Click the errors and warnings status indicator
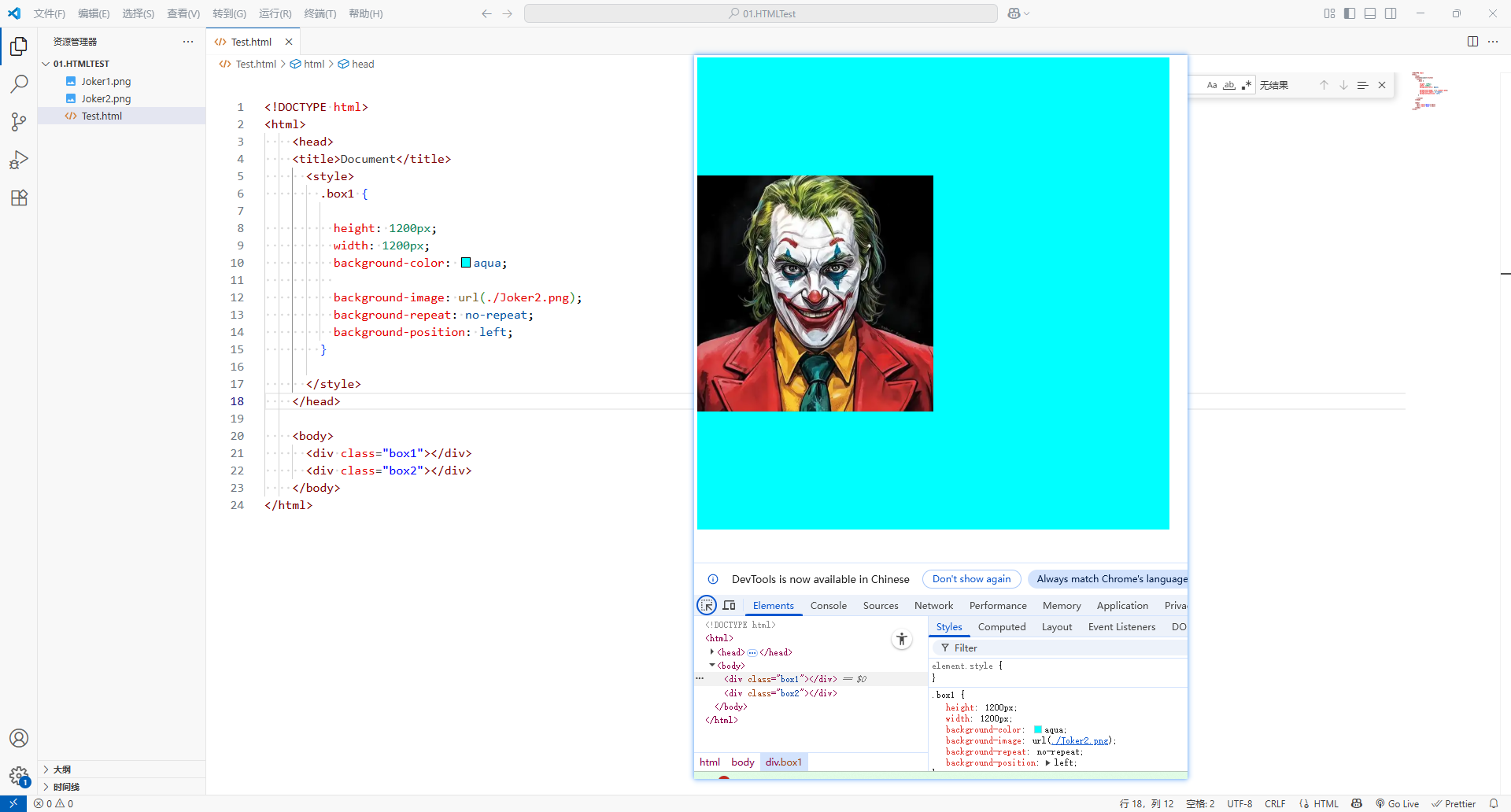Viewport: 1511px width, 812px height. pyautogui.click(x=54, y=803)
